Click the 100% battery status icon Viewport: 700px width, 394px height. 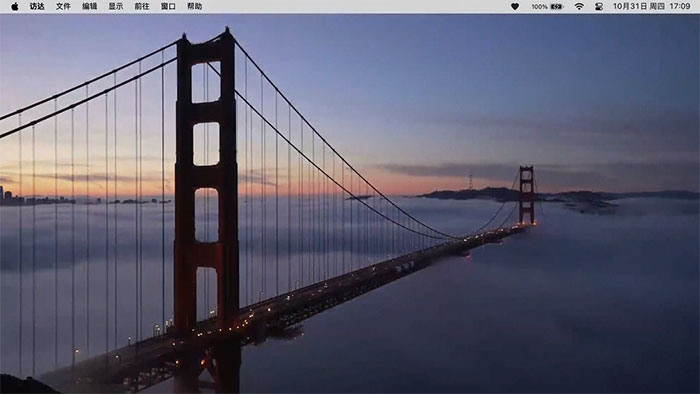547,6
